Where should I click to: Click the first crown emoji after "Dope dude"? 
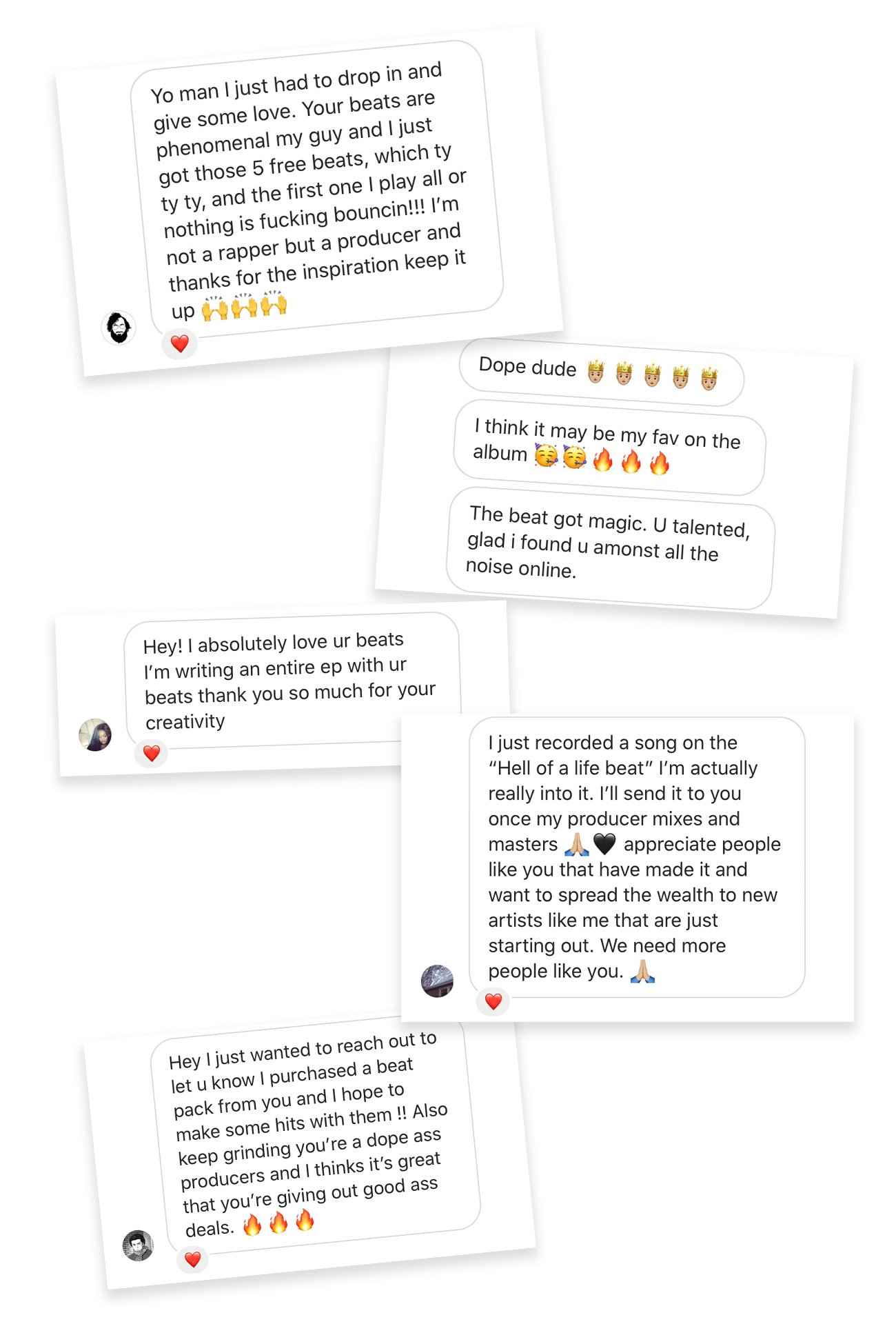[595, 372]
